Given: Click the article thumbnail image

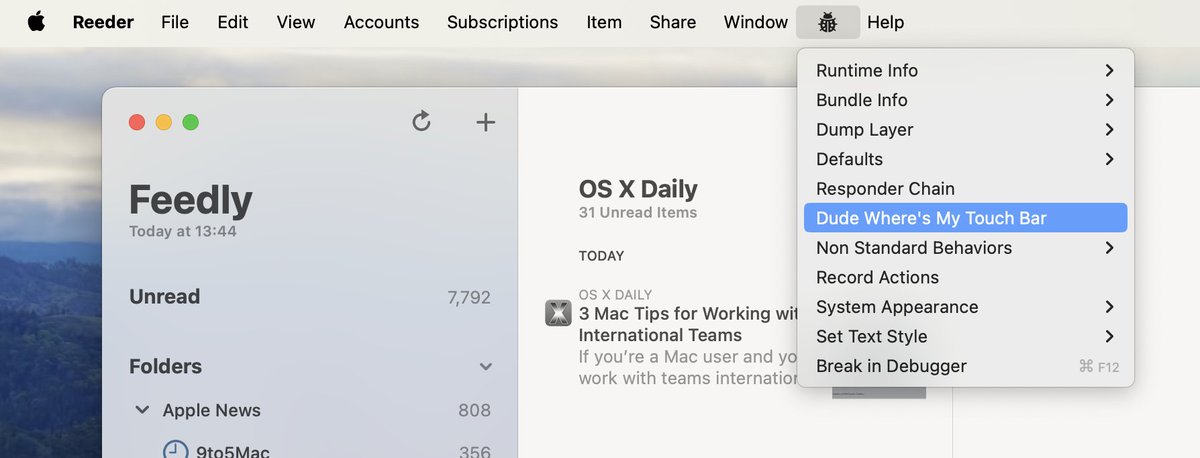Looking at the screenshot, I should [879, 393].
